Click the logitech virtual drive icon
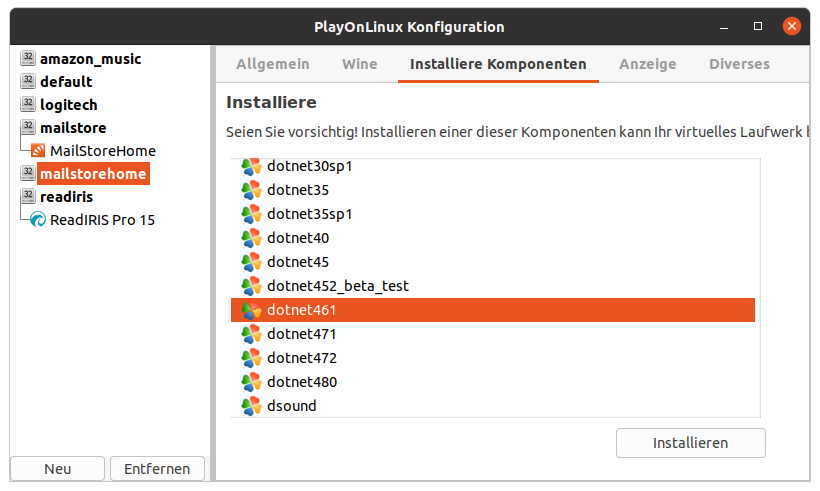Image resolution: width=820 pixels, height=491 pixels. point(28,105)
